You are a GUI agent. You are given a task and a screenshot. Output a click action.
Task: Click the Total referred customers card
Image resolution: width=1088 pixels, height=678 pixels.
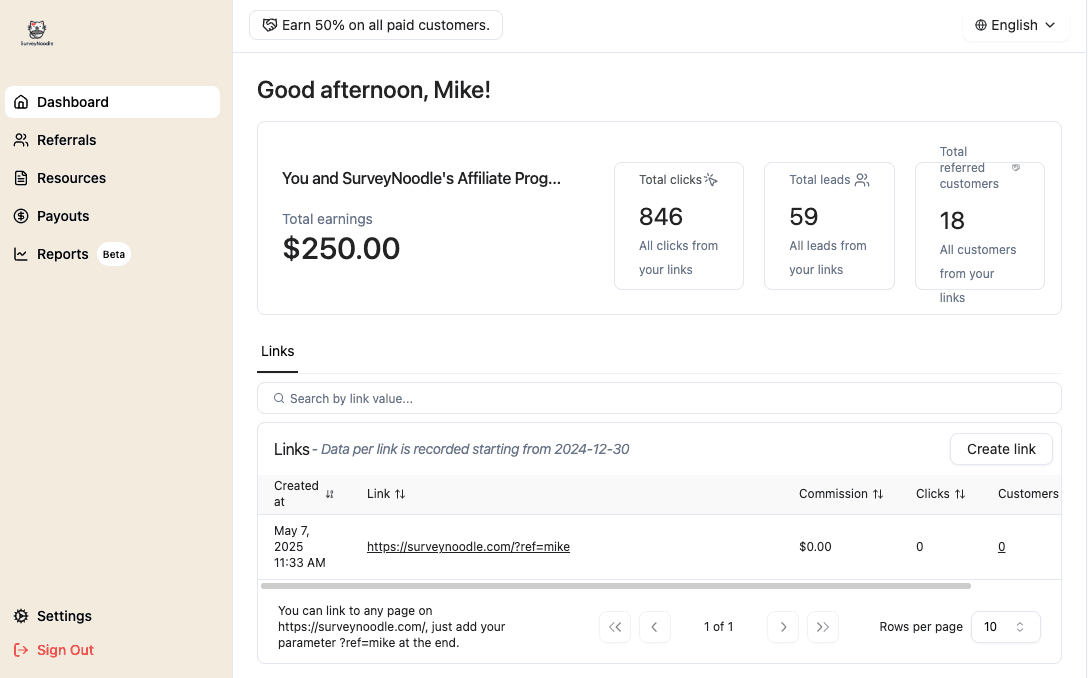tap(980, 226)
